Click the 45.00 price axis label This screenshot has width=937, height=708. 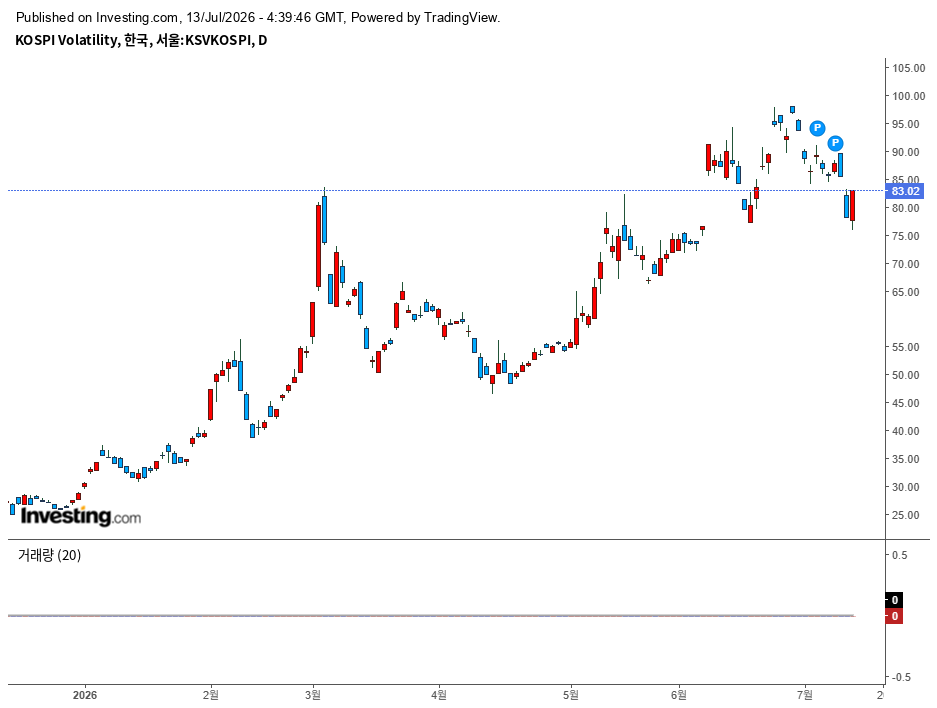tap(906, 403)
